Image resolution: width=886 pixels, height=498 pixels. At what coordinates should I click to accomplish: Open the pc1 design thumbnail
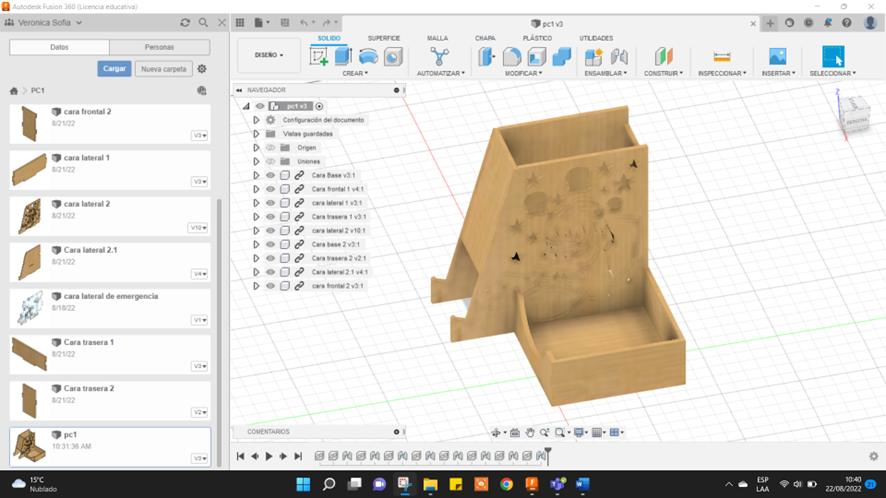[29, 445]
